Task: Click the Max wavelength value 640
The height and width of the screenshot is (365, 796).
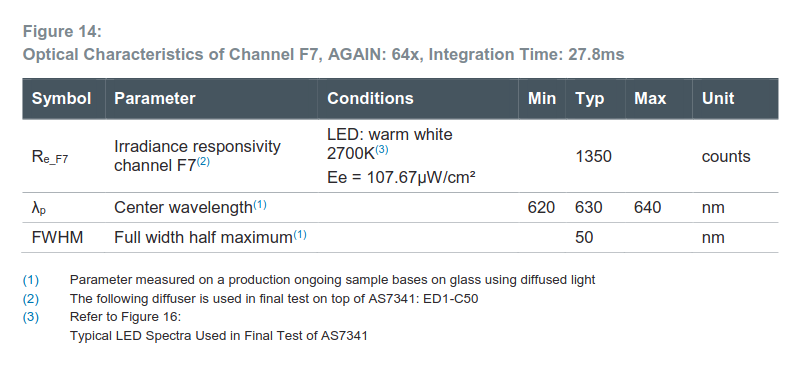Action: pos(647,207)
